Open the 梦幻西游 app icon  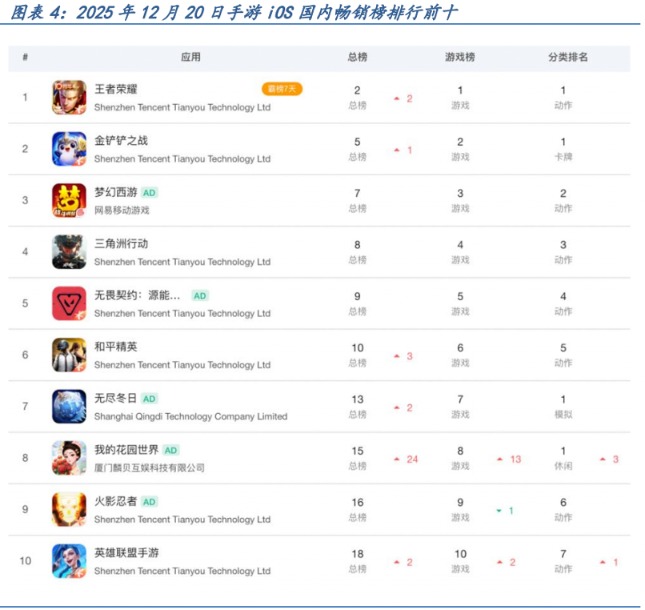pos(69,200)
